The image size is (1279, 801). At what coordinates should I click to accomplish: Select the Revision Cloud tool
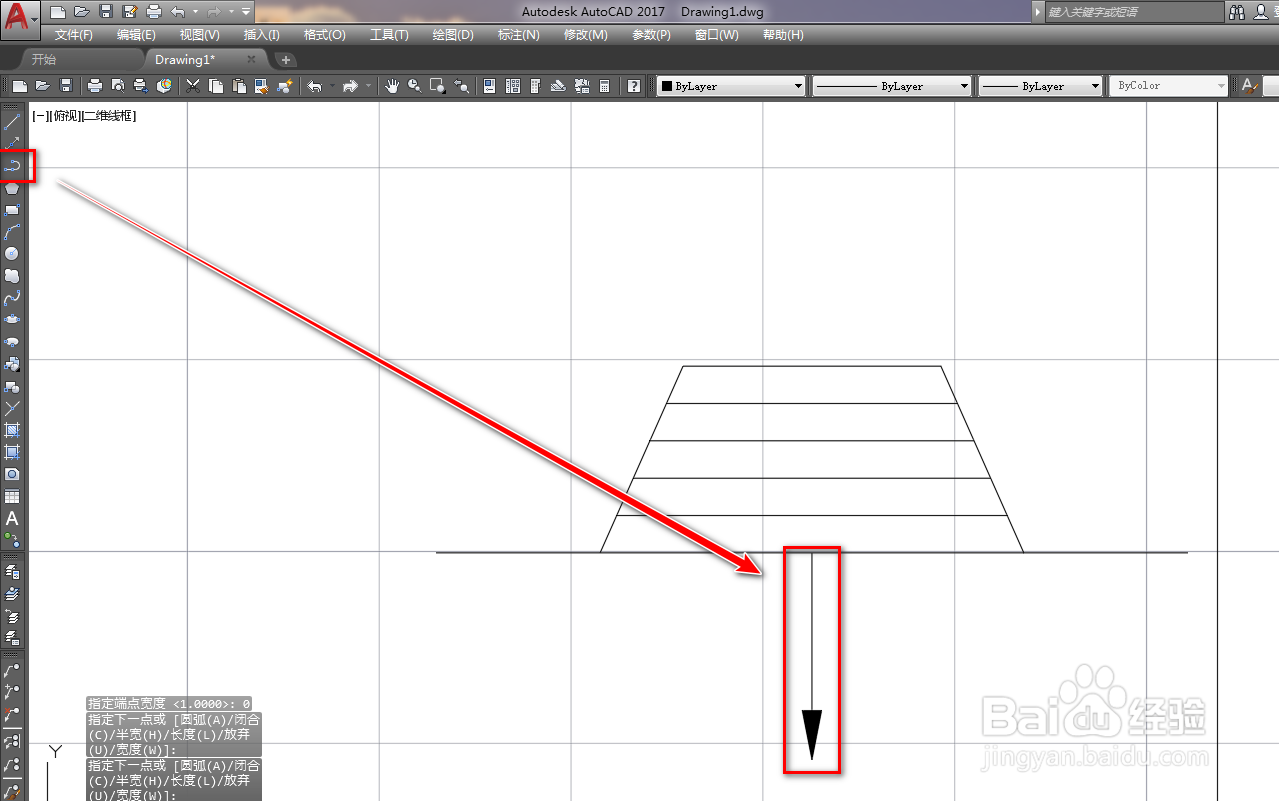(12, 276)
